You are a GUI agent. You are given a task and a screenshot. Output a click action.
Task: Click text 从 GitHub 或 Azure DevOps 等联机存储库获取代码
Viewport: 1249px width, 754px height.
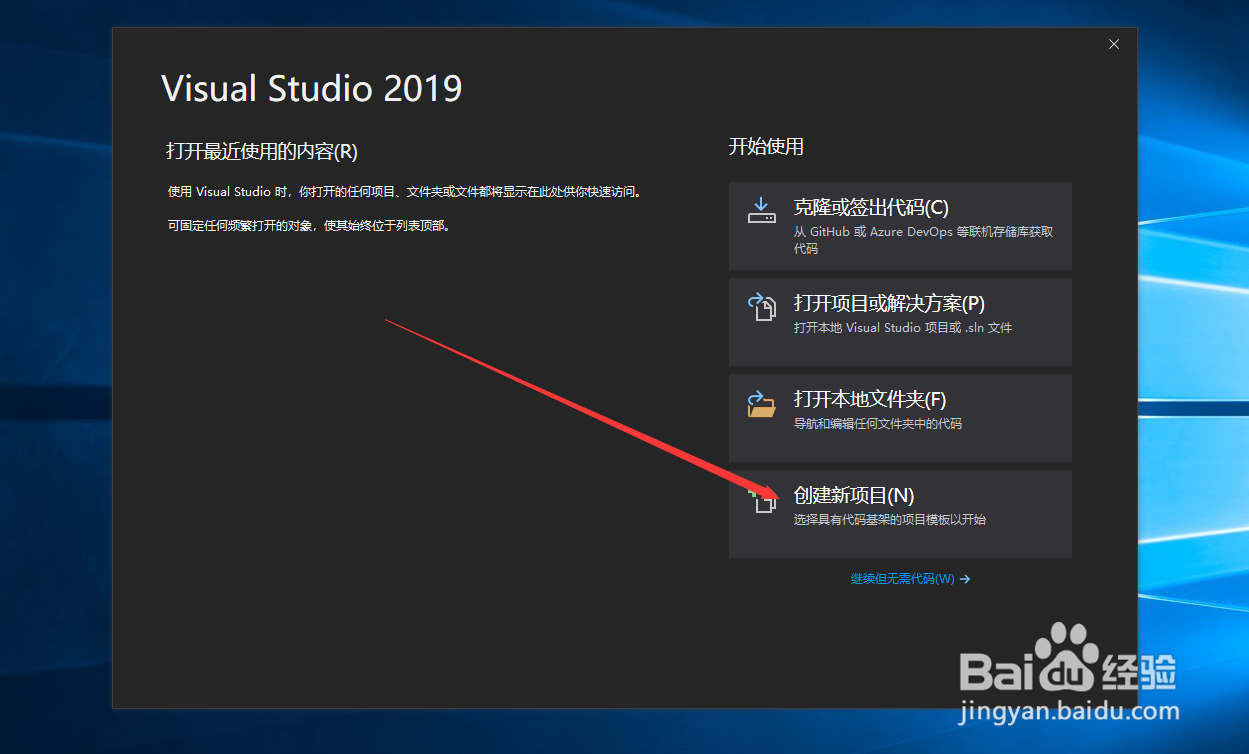(x=923, y=239)
